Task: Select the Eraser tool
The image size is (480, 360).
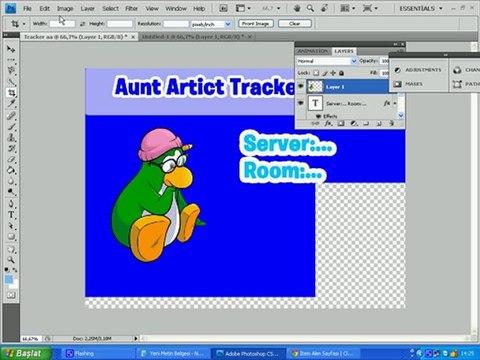Action: [x=11, y=159]
